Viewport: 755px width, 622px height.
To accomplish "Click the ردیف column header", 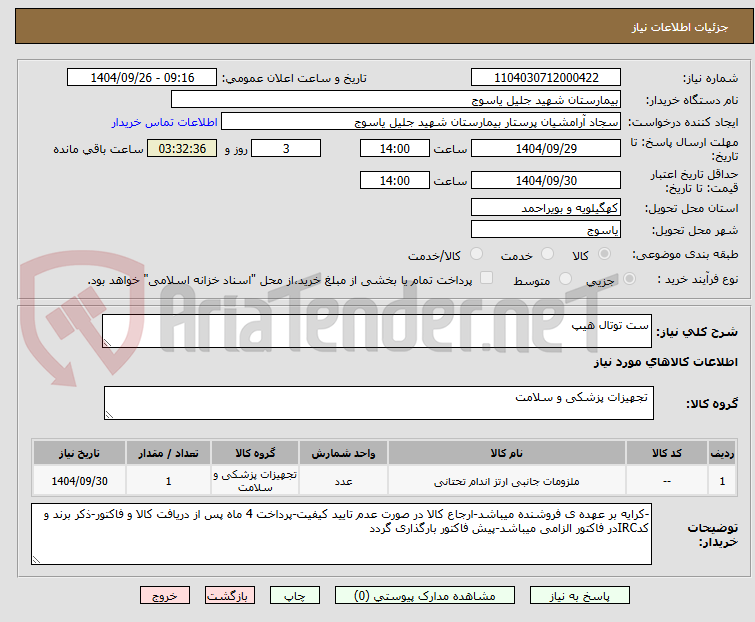I will click(x=722, y=453).
